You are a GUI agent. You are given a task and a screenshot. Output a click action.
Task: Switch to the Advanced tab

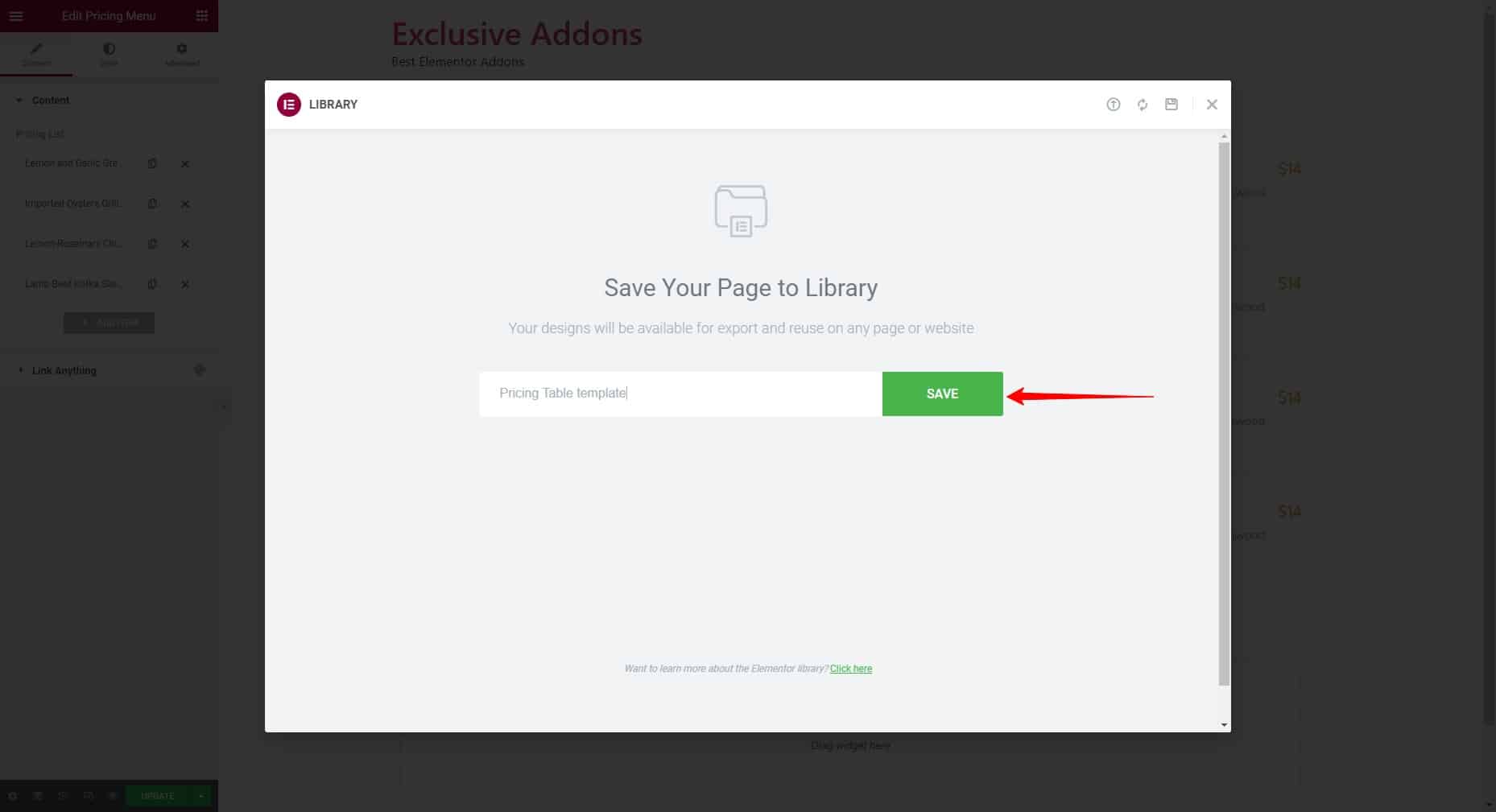(x=182, y=55)
